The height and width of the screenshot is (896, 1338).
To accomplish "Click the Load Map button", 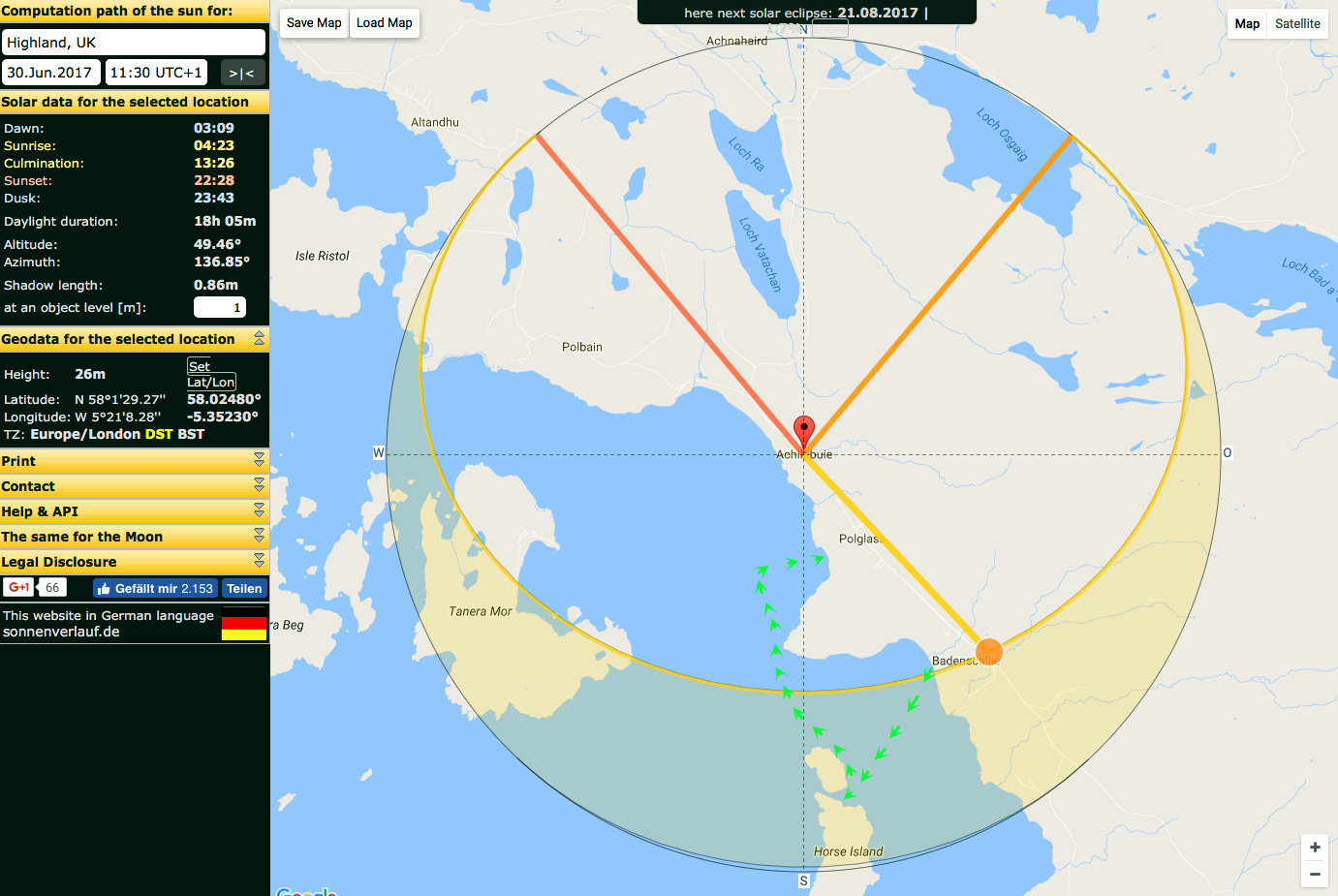I will click(384, 23).
